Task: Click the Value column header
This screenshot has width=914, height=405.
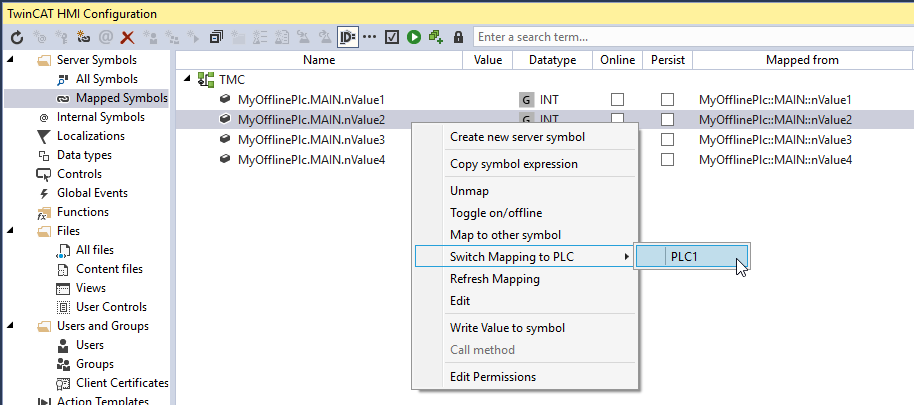Action: [x=488, y=60]
